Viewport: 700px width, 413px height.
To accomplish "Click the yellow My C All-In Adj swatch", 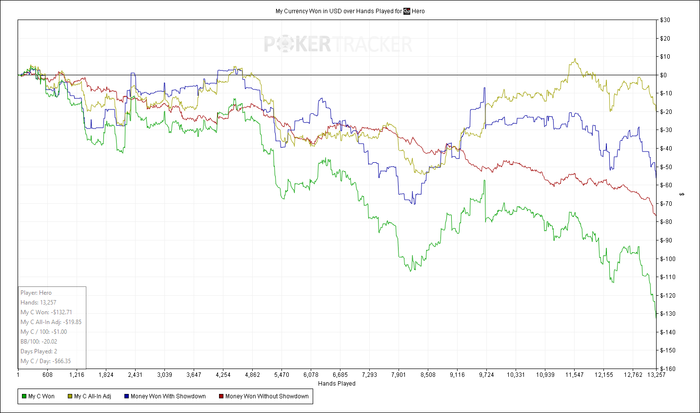I will click(70, 396).
